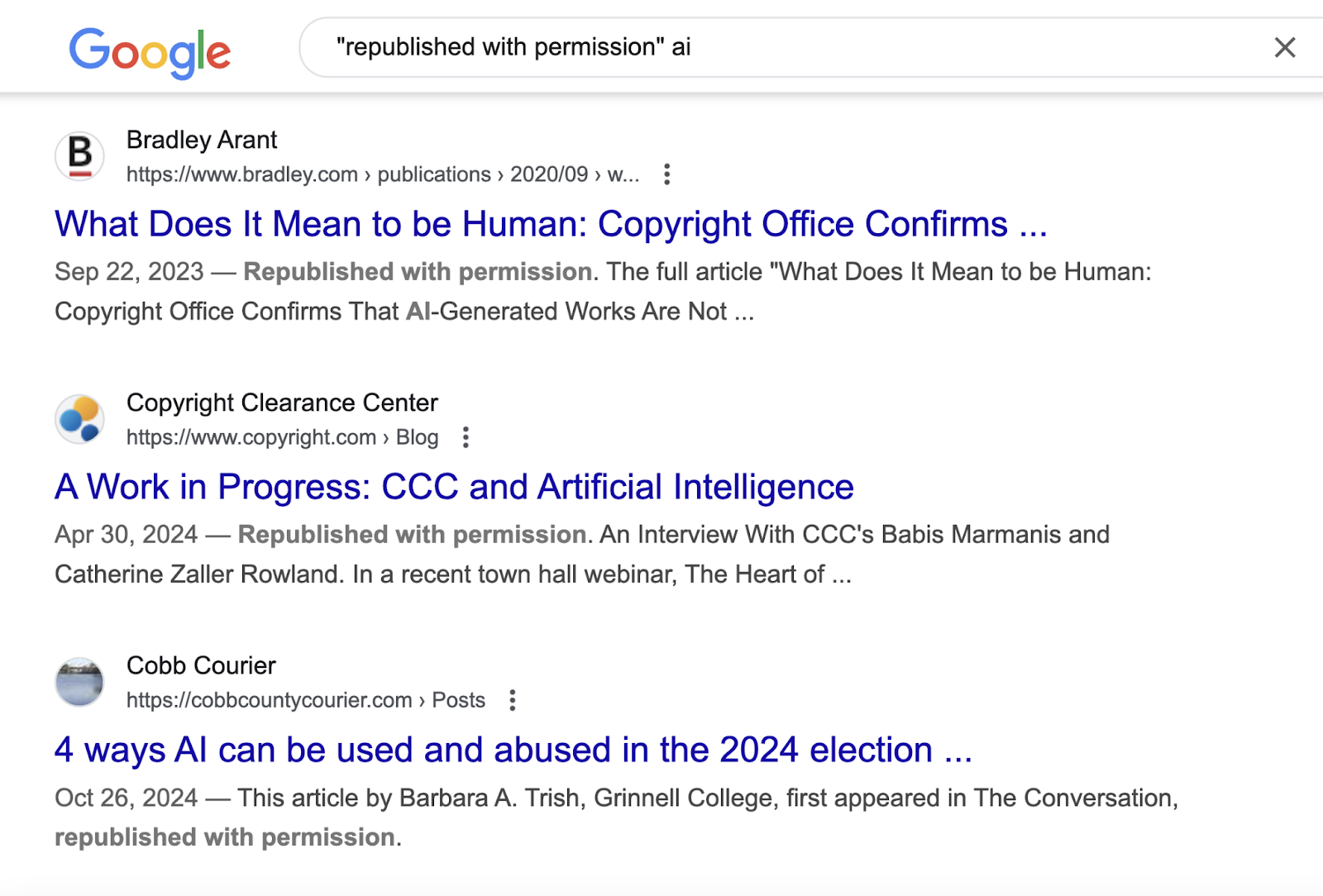This screenshot has height=896, width=1323.
Task: Expand the Posts breadcrumb in the Cobb Courier URL
Action: 457,700
